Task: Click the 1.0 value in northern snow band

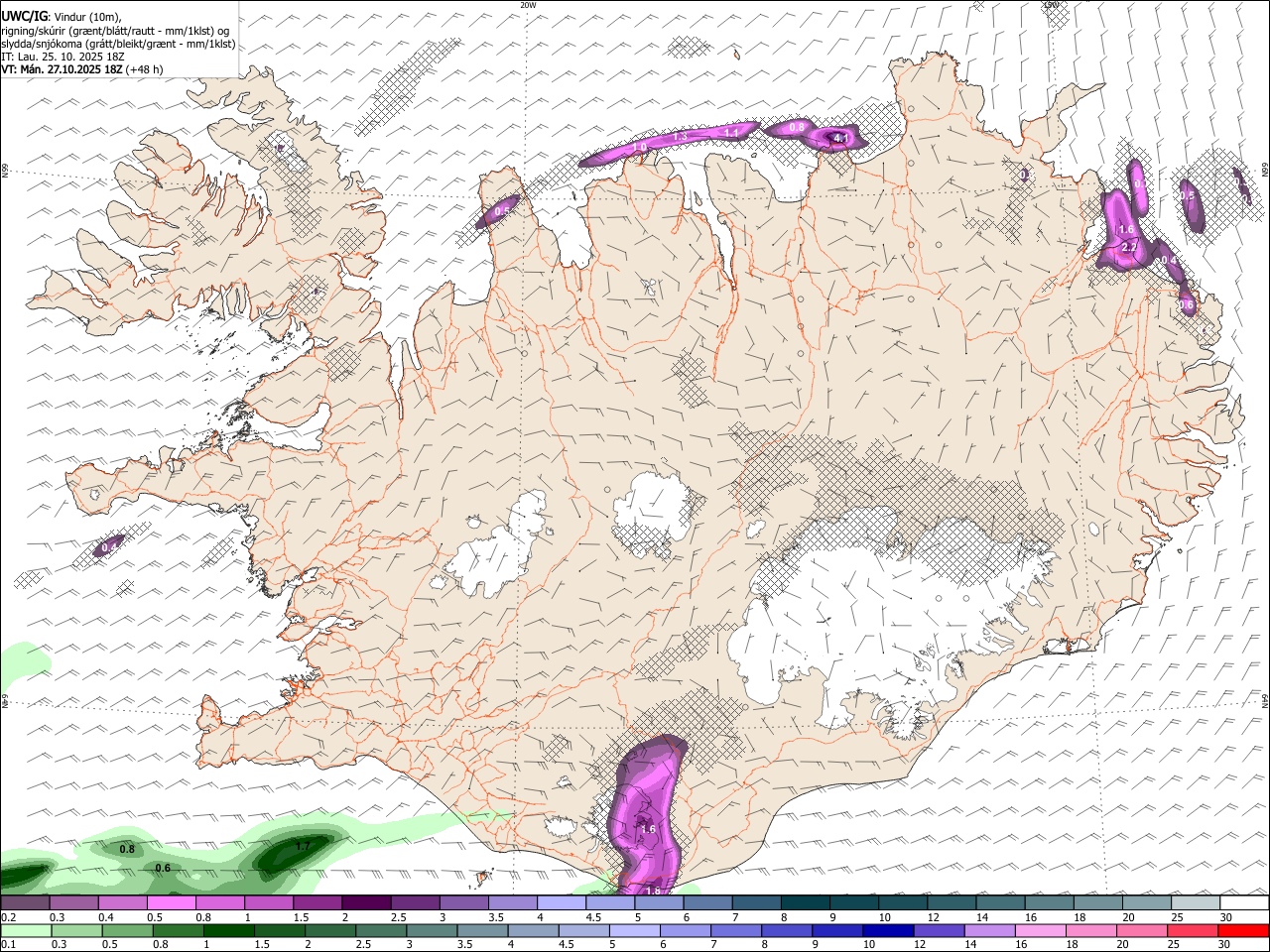Action: (x=640, y=147)
